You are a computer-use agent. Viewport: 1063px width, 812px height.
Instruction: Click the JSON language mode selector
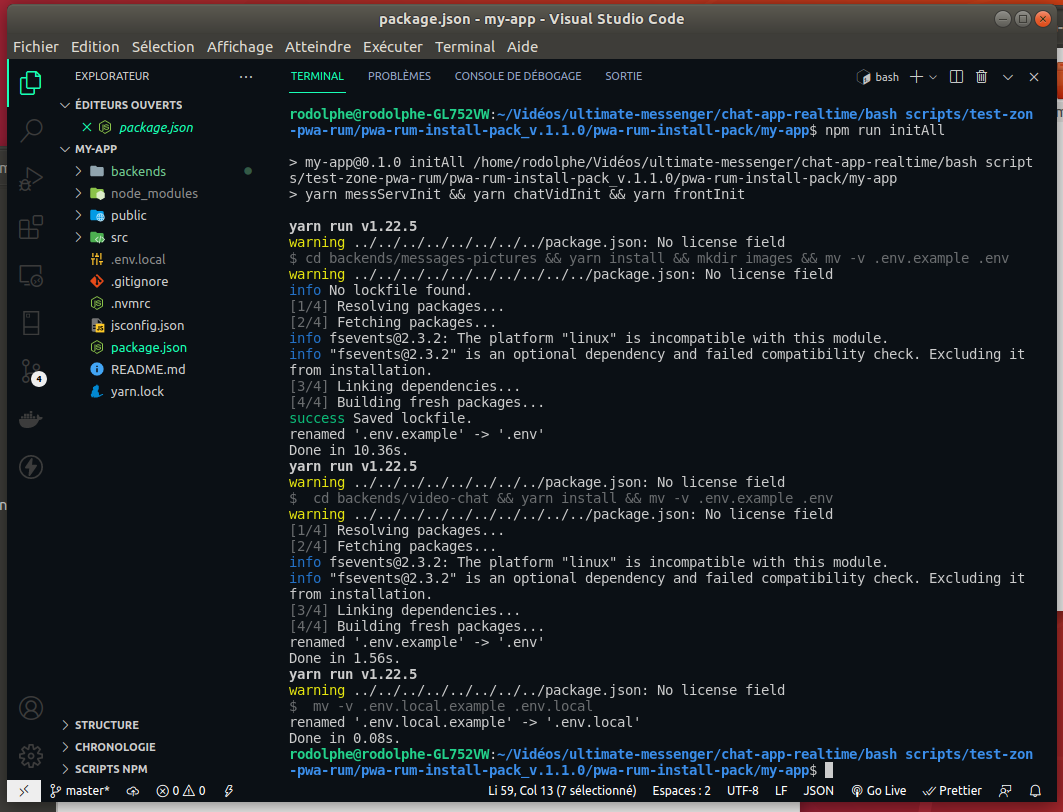[x=818, y=790]
